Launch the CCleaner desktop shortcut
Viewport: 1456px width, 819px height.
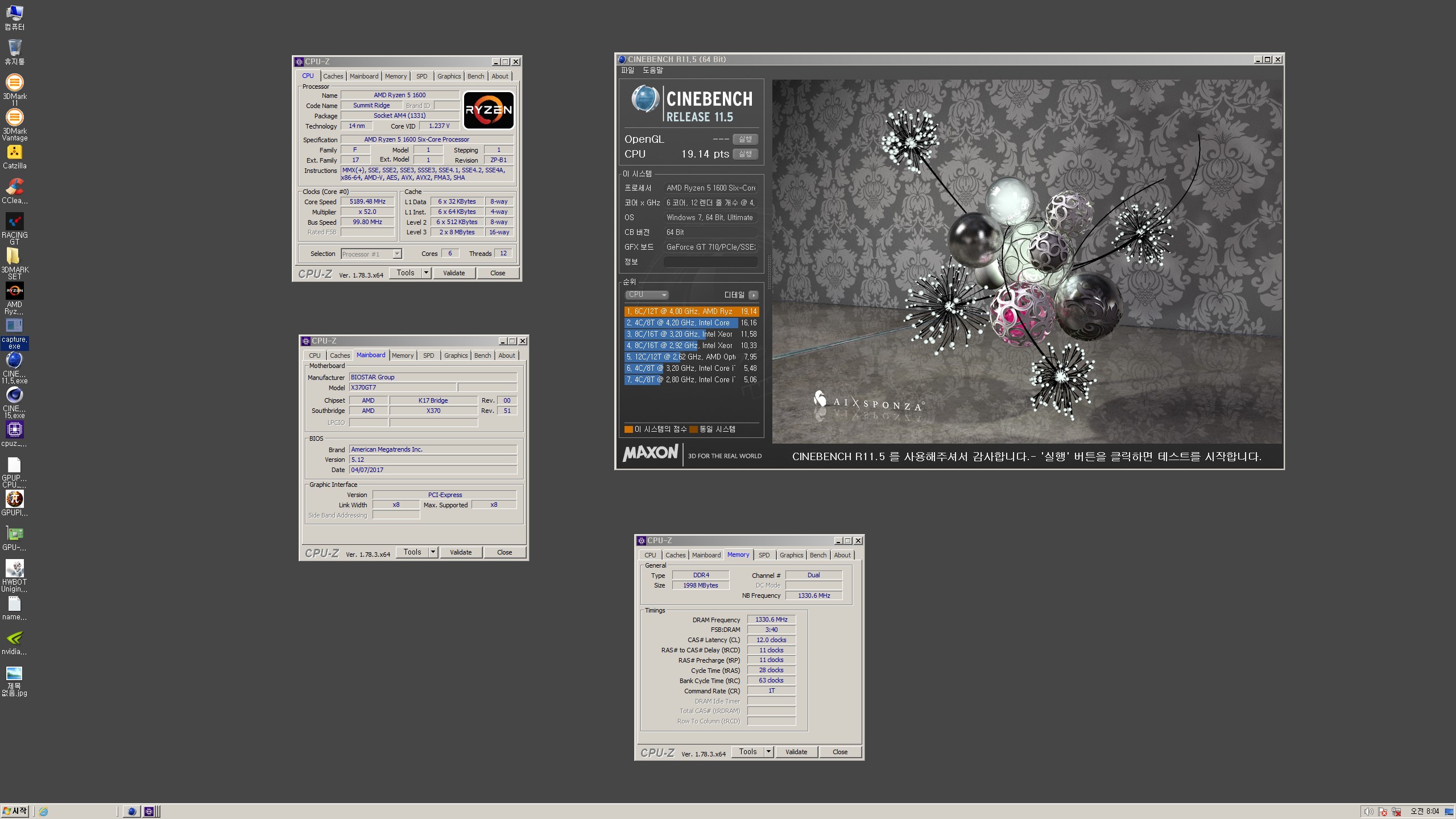tap(14, 191)
